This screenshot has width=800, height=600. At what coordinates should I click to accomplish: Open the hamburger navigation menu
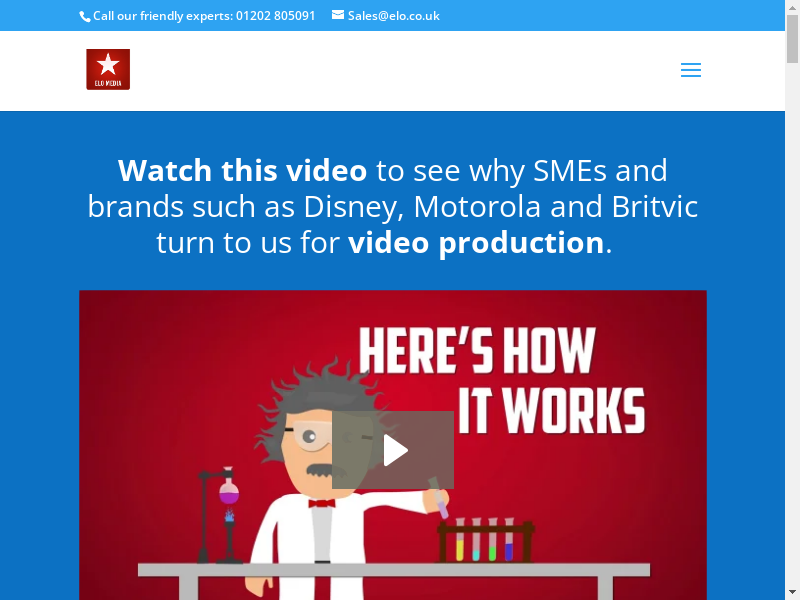coord(691,70)
